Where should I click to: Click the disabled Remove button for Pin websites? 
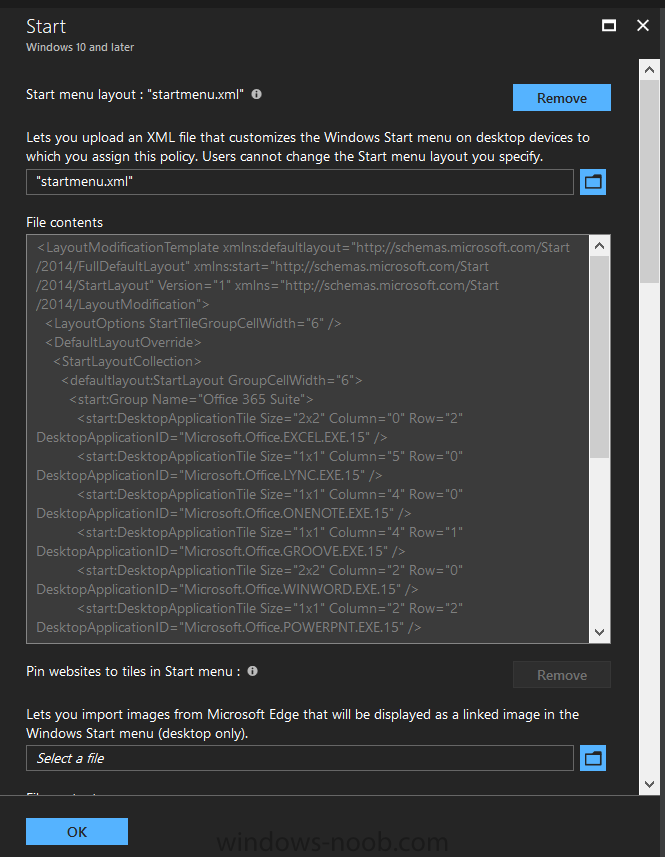point(562,675)
